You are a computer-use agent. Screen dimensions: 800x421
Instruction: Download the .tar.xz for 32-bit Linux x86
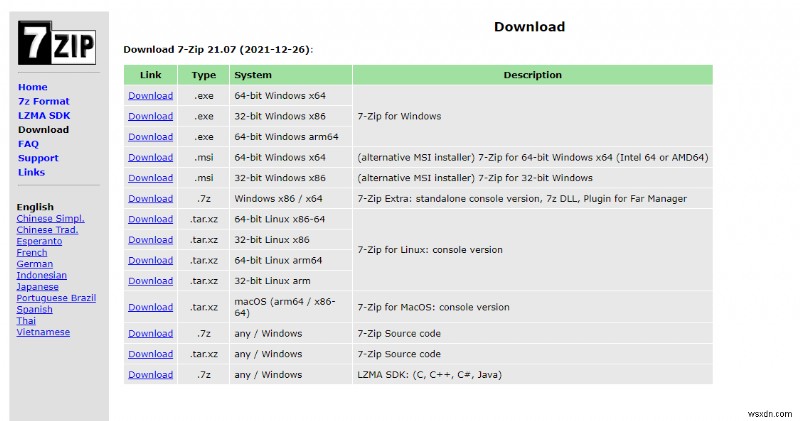click(151, 240)
